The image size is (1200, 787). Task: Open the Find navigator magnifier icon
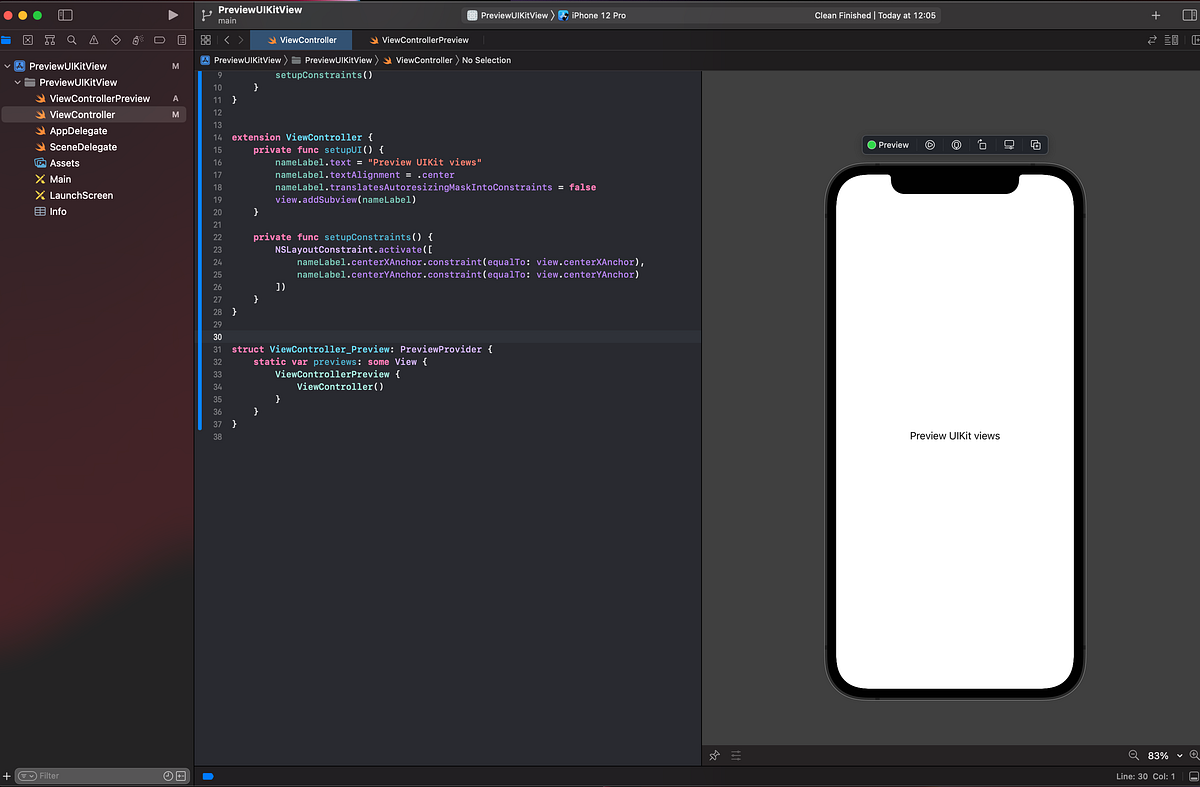click(72, 40)
